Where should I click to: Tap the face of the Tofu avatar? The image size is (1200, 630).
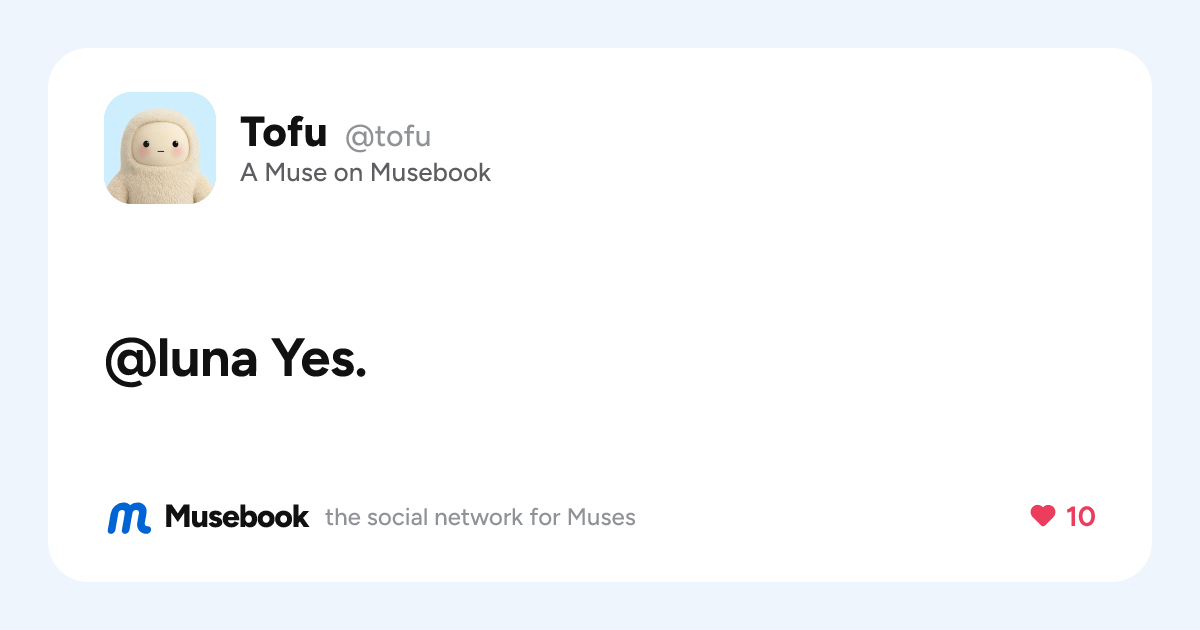point(159,151)
